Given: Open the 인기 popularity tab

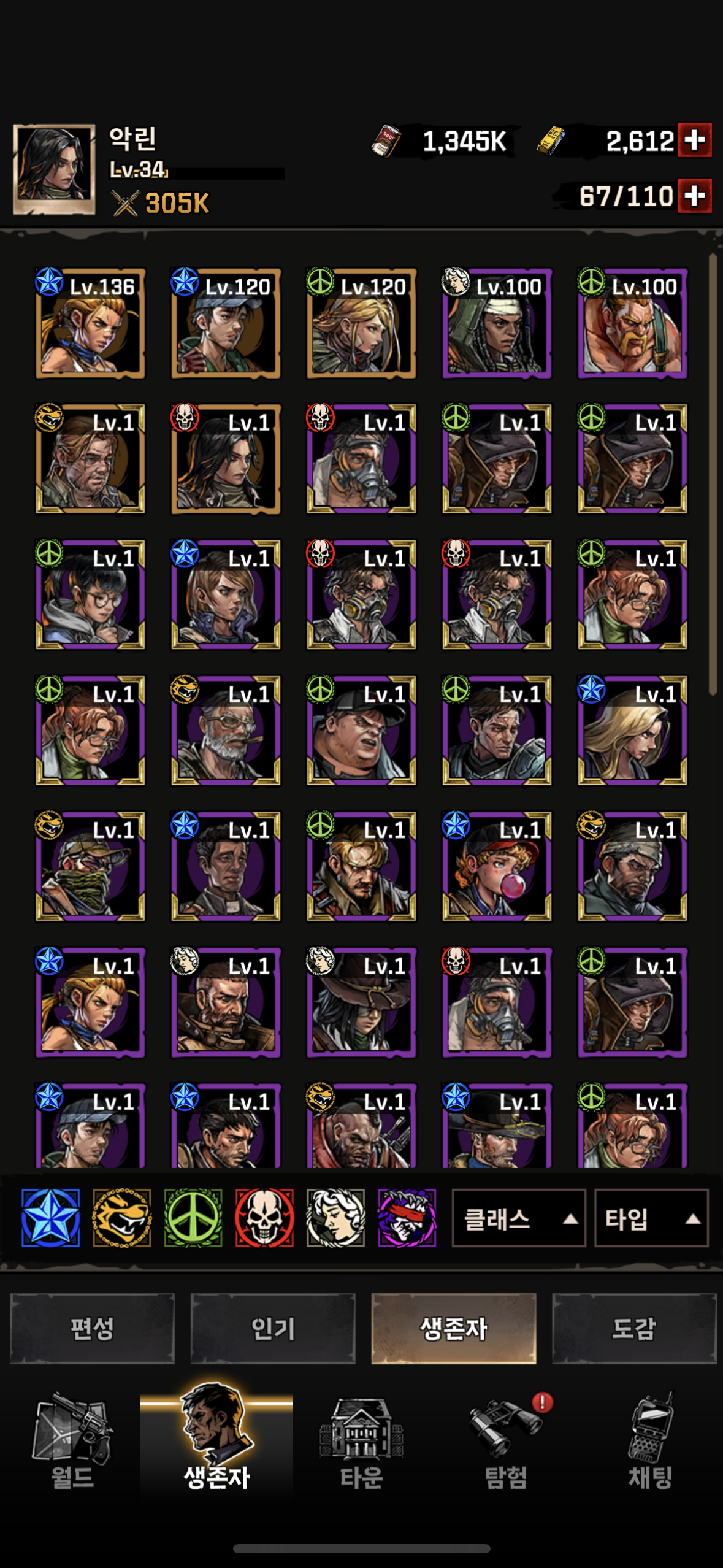Looking at the screenshot, I should [273, 1329].
